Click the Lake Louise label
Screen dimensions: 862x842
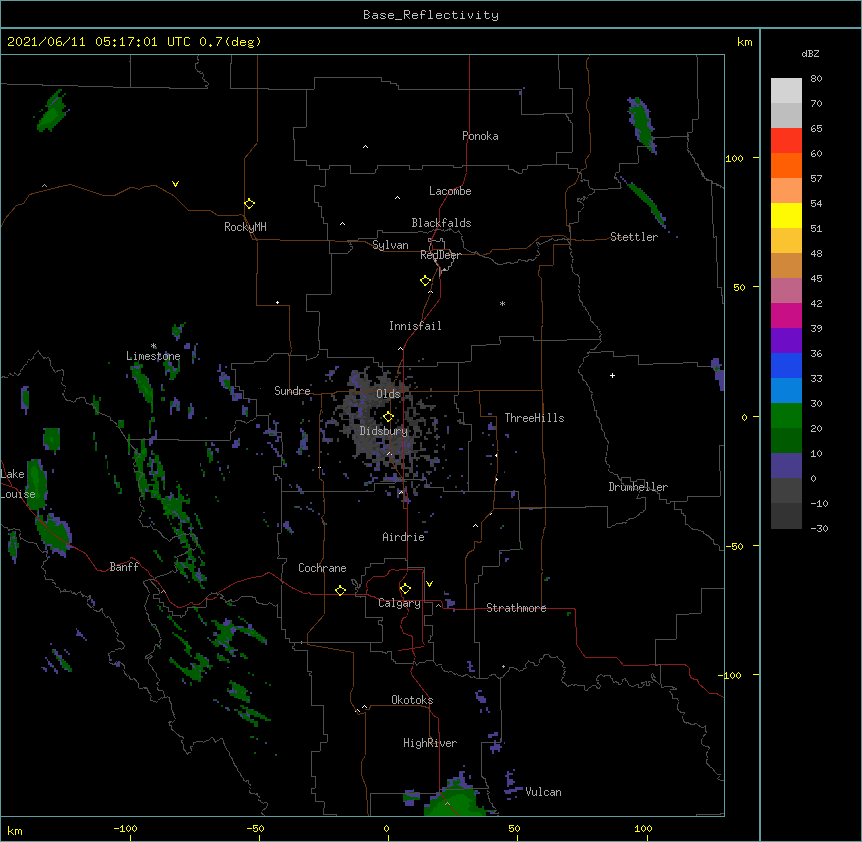(18, 484)
